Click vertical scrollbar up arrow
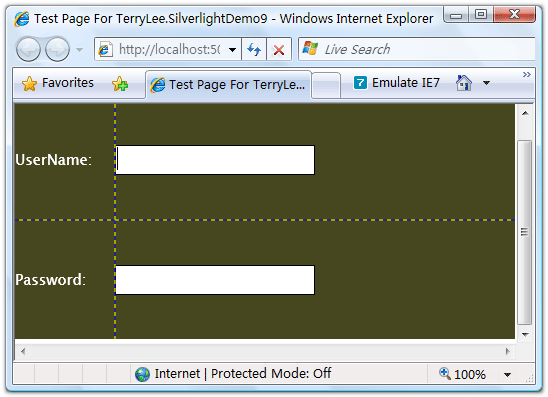Viewport: 548px width, 397px height. point(525,113)
